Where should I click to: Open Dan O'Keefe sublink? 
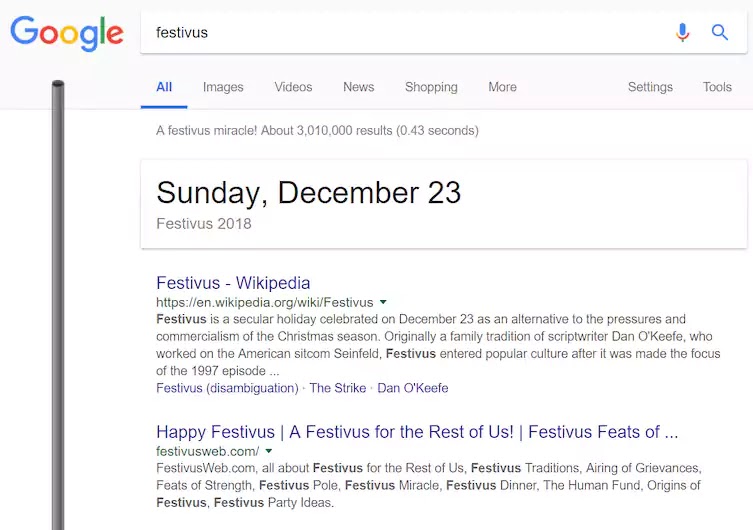click(413, 388)
